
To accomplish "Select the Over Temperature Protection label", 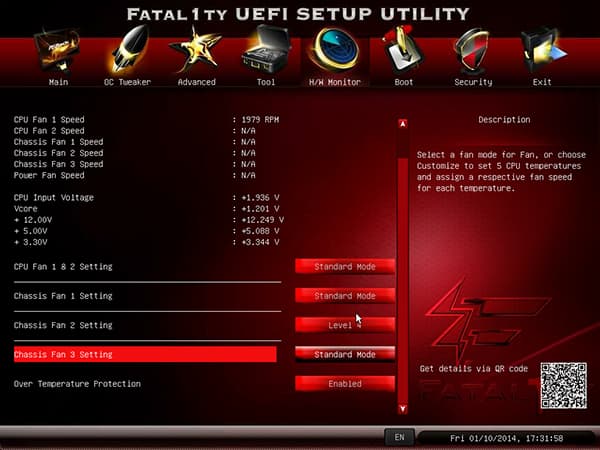I will (77, 384).
